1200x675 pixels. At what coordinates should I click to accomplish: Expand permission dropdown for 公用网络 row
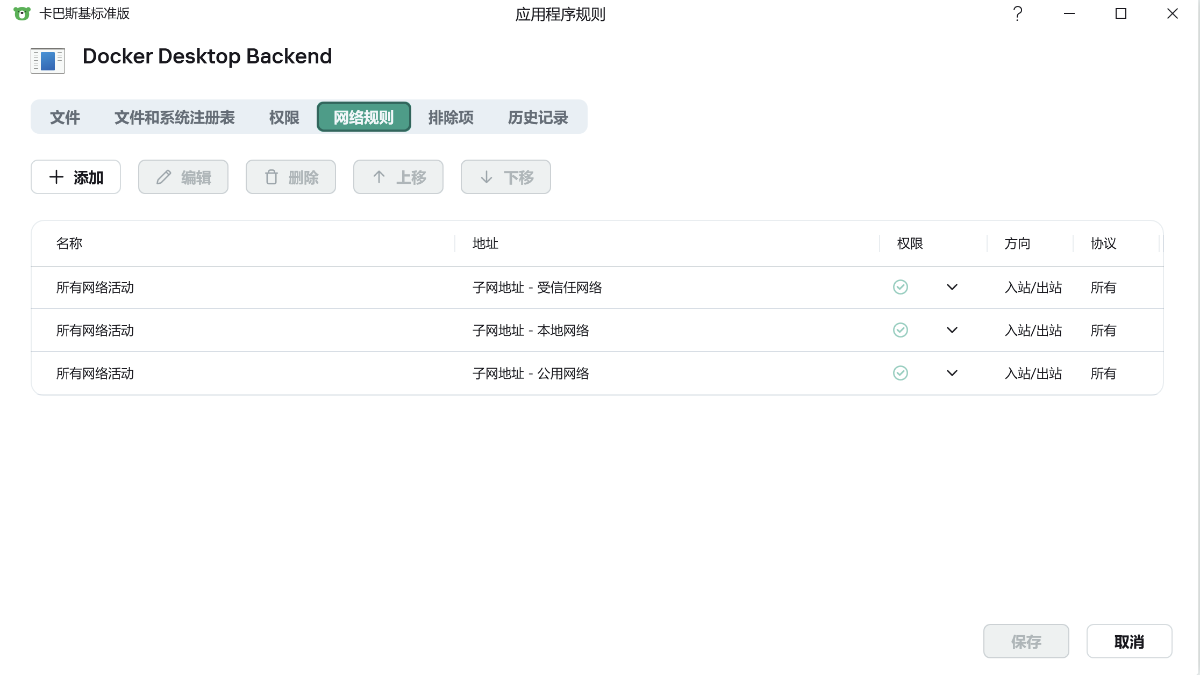click(x=952, y=373)
